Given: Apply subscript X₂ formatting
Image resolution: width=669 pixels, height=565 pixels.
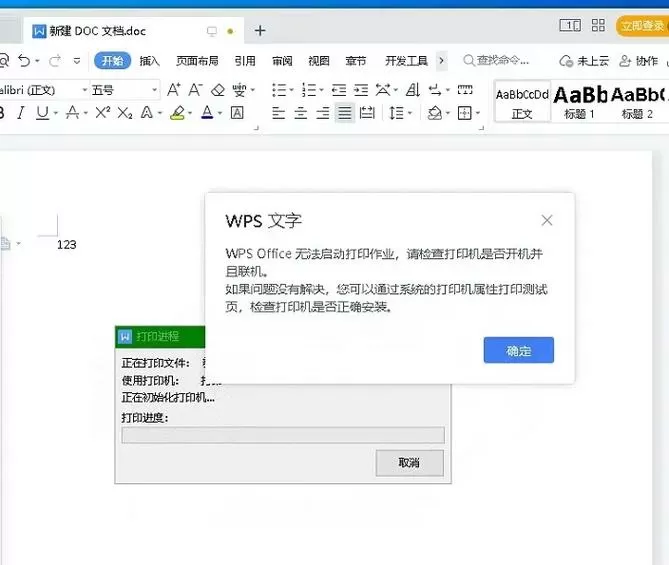Looking at the screenshot, I should 125,113.
